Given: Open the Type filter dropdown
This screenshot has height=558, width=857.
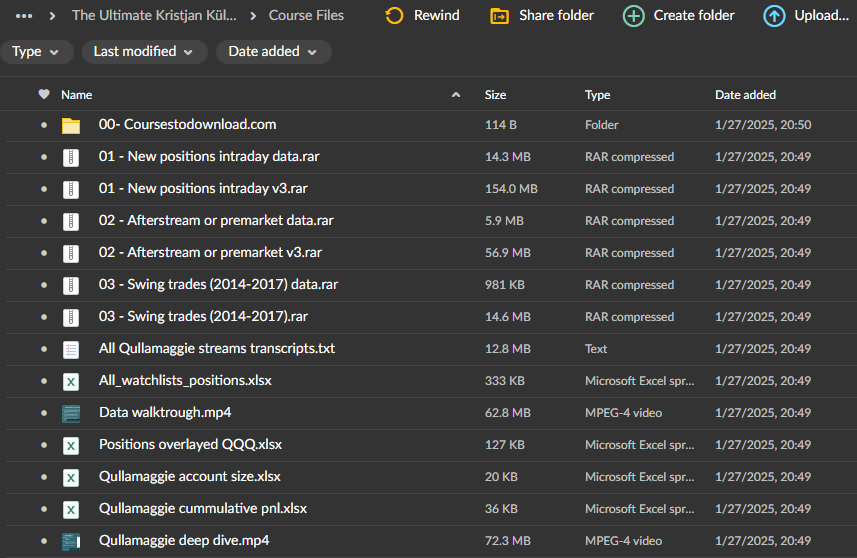Looking at the screenshot, I should point(36,52).
